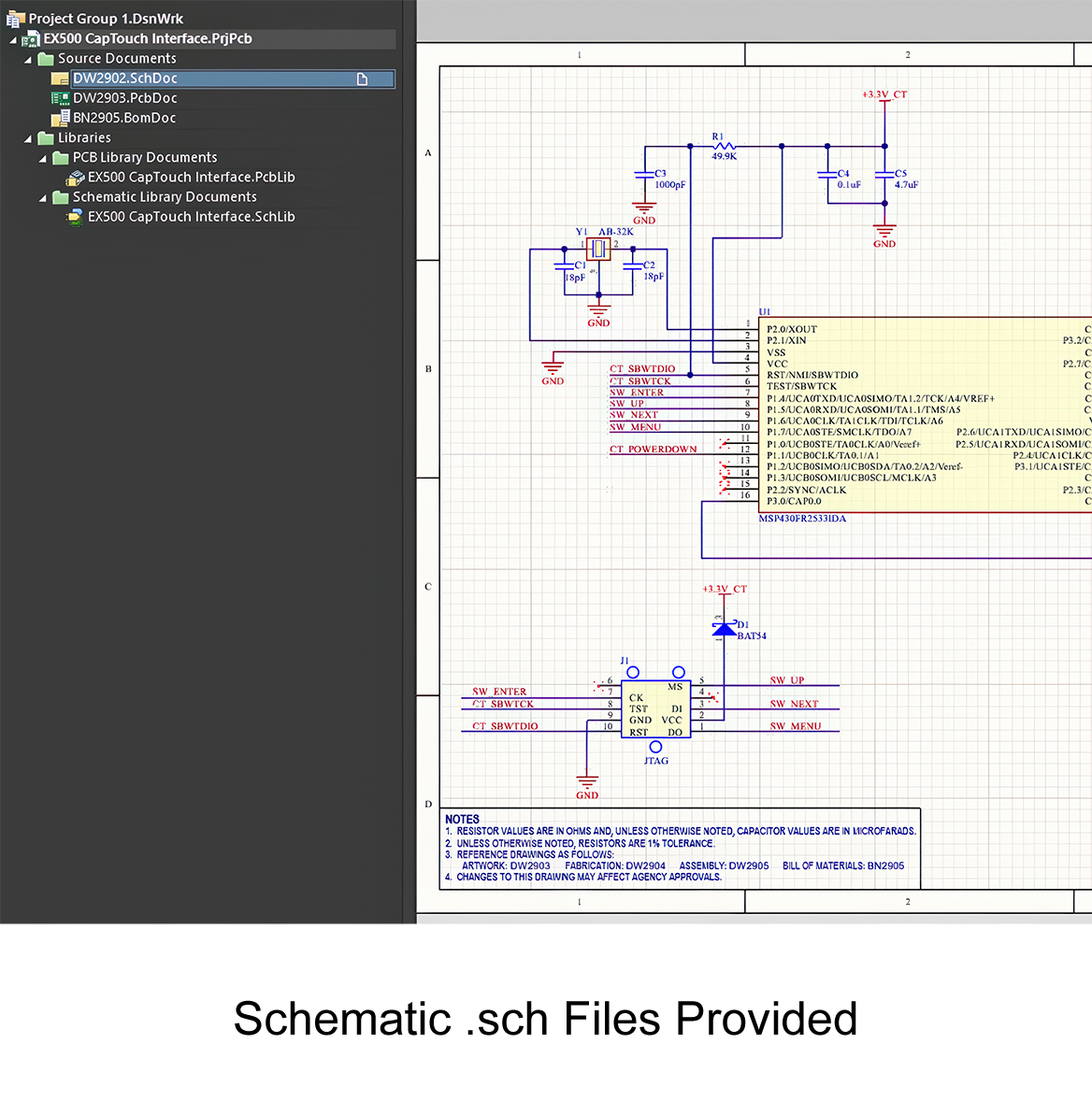Open DW2903.PcbDoc document

(125, 98)
